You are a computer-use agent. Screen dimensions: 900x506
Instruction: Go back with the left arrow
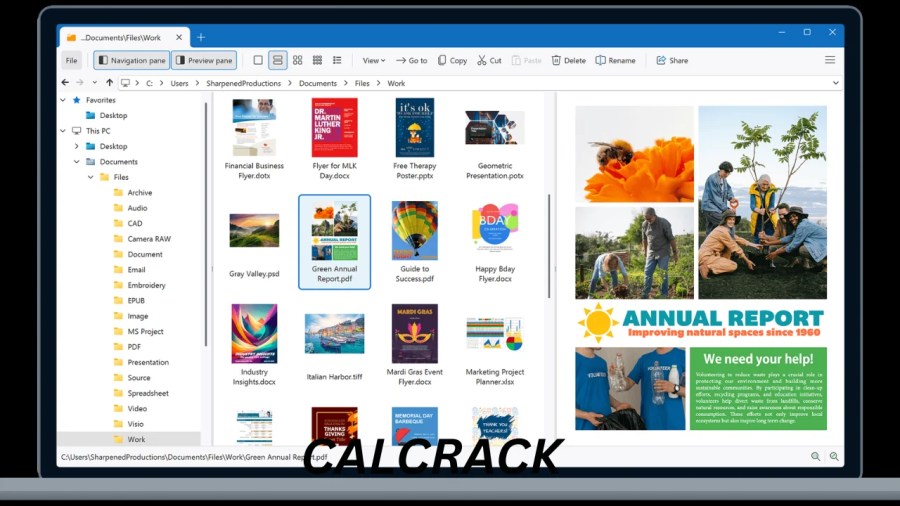click(65, 83)
